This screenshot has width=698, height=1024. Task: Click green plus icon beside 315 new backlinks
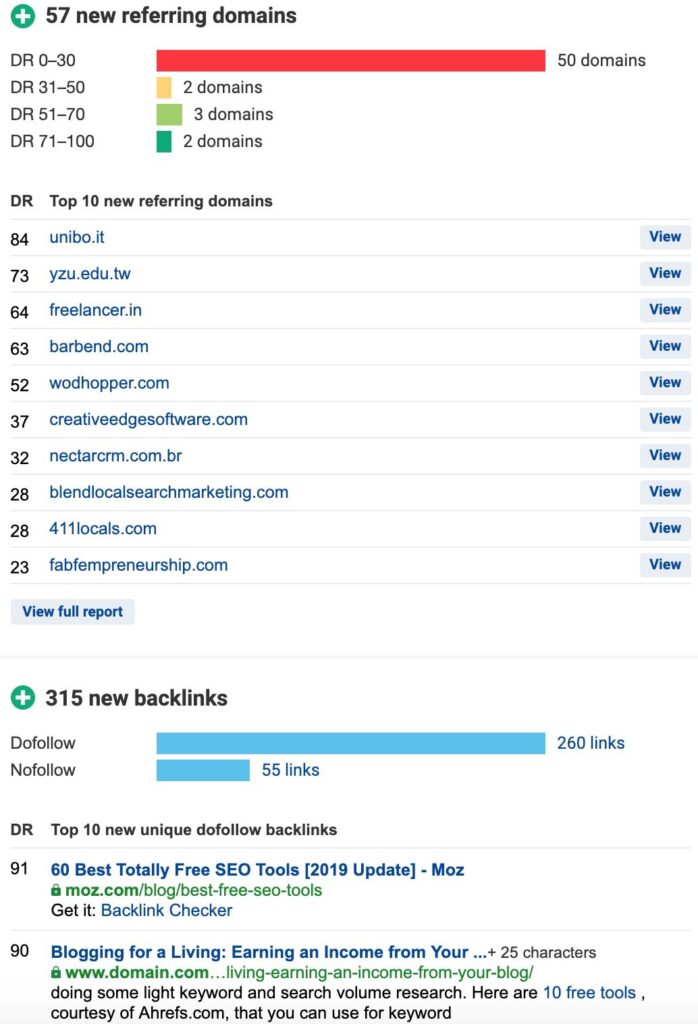click(22, 698)
